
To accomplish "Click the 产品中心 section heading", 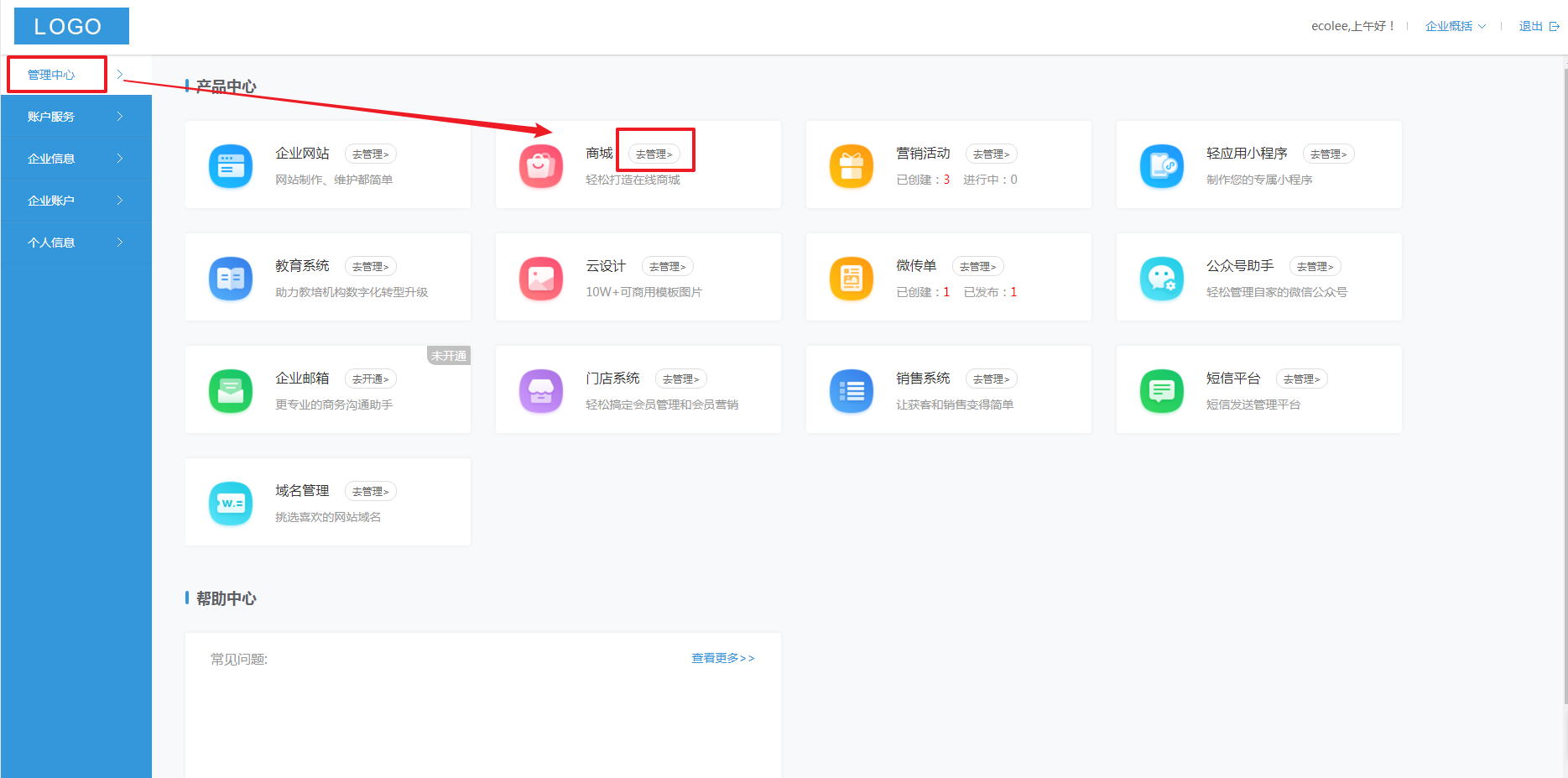I will tap(227, 86).
